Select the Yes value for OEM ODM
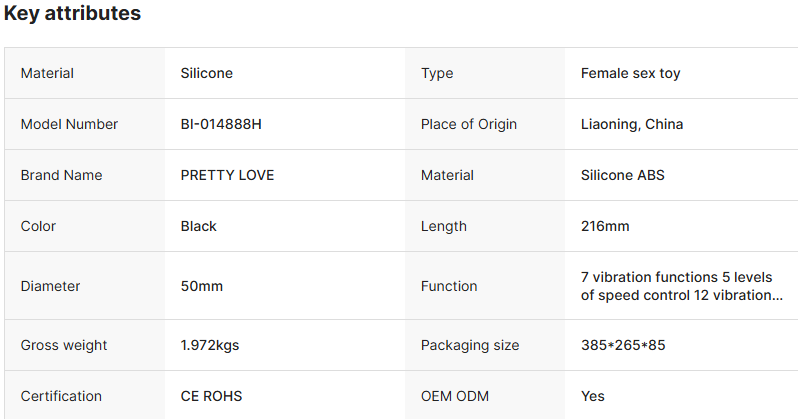This screenshot has width=798, height=419. 592,396
